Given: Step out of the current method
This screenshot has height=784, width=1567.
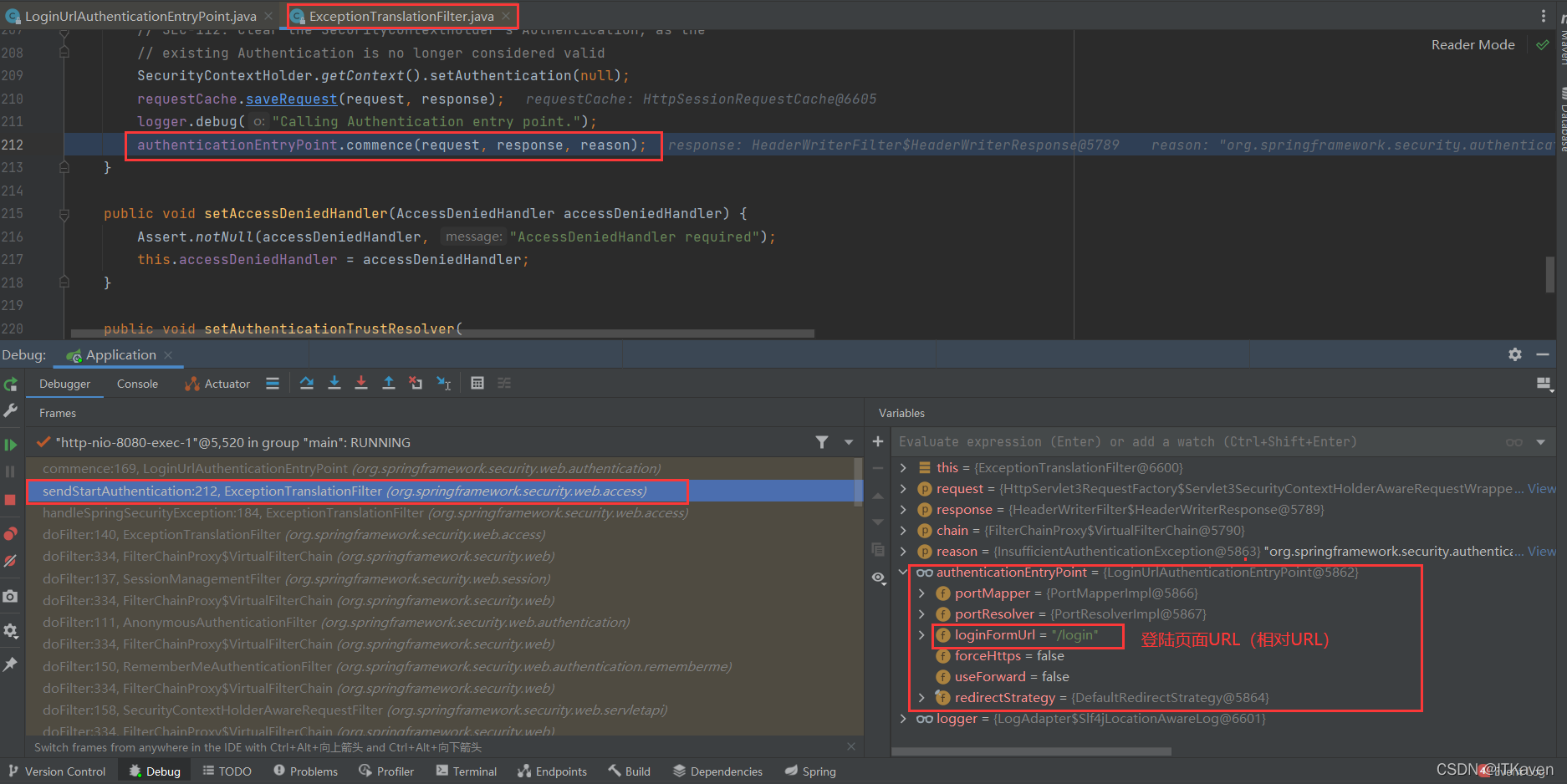Looking at the screenshot, I should click(389, 383).
